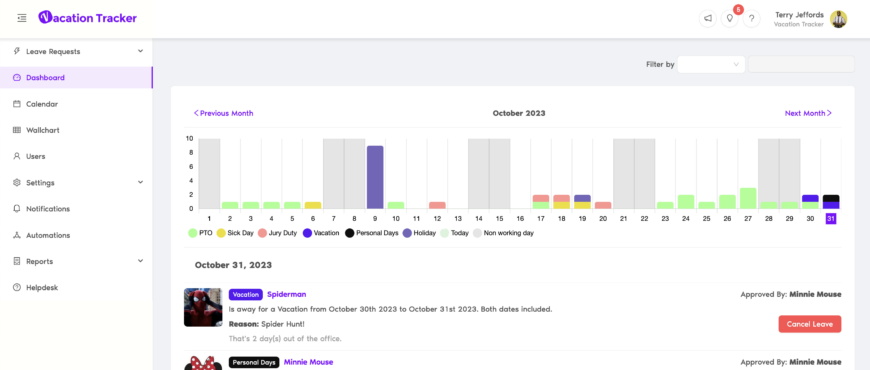
Task: Expand the Leave Requests chevron
Action: coord(140,52)
